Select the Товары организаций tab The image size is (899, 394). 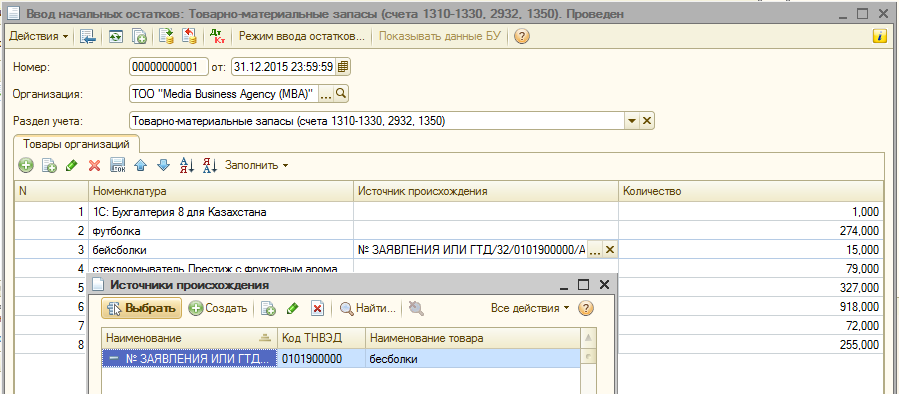coord(76,143)
